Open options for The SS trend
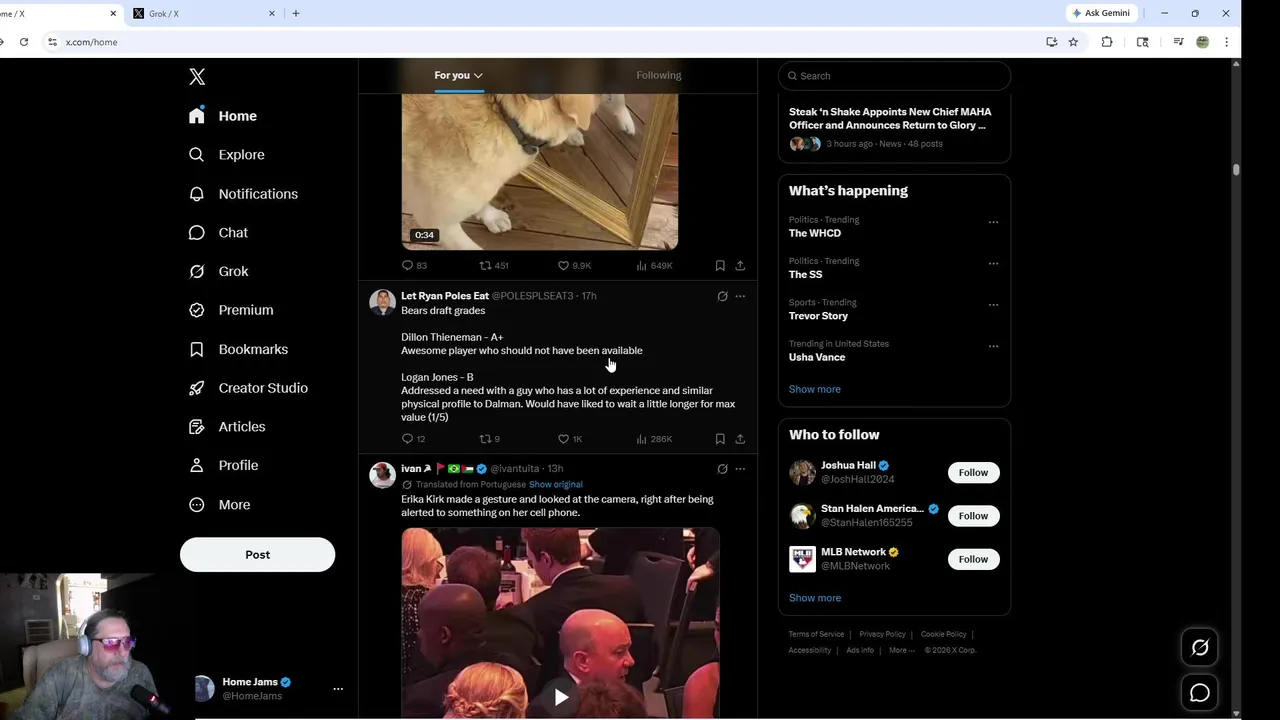The width and height of the screenshot is (1280, 720). pyautogui.click(x=993, y=264)
